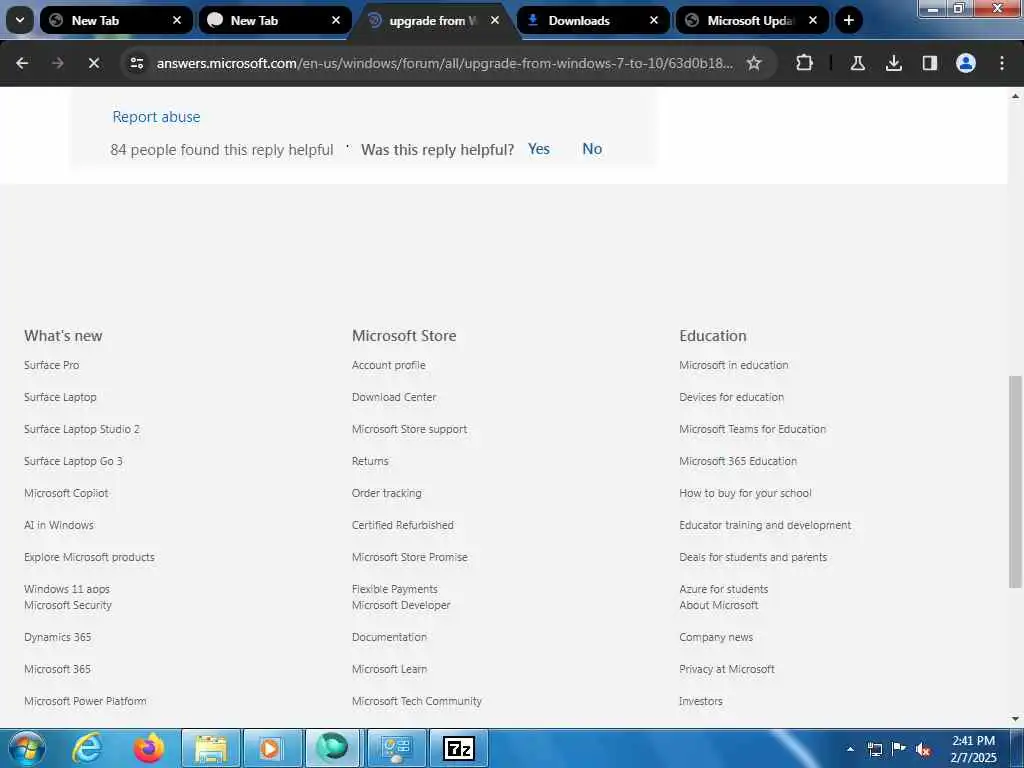Close the Microsoft Update tab
Screen dimensions: 1024x768
click(x=813, y=20)
